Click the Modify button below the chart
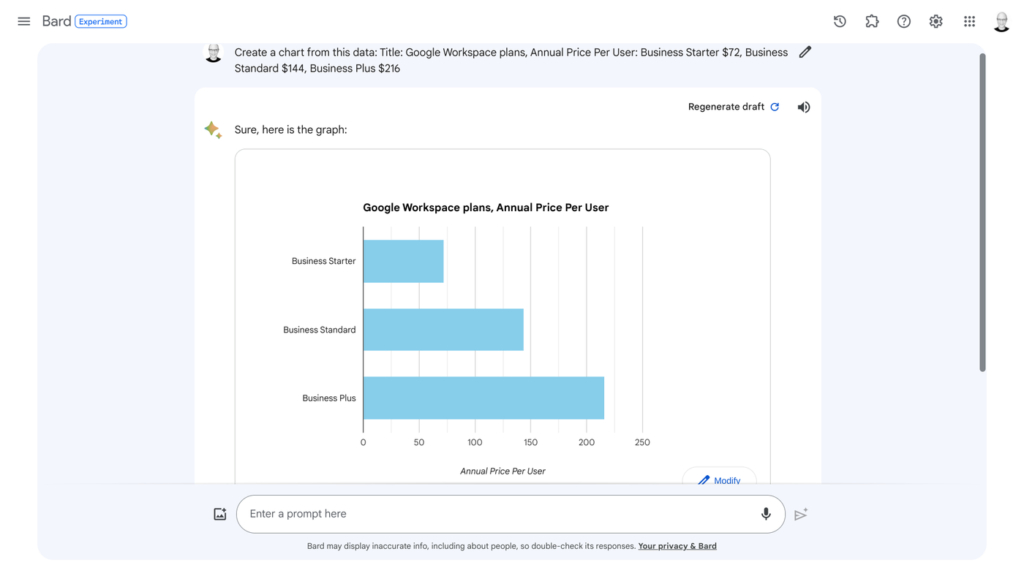 [x=719, y=480]
